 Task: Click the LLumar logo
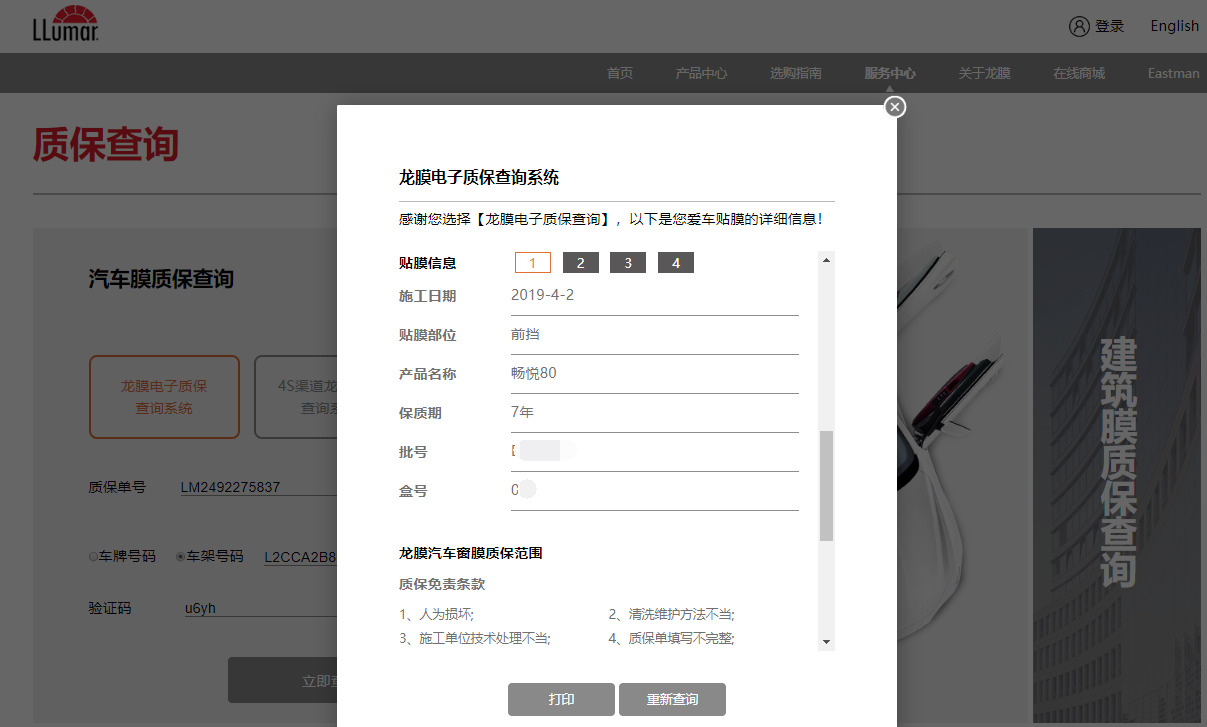tap(66, 25)
